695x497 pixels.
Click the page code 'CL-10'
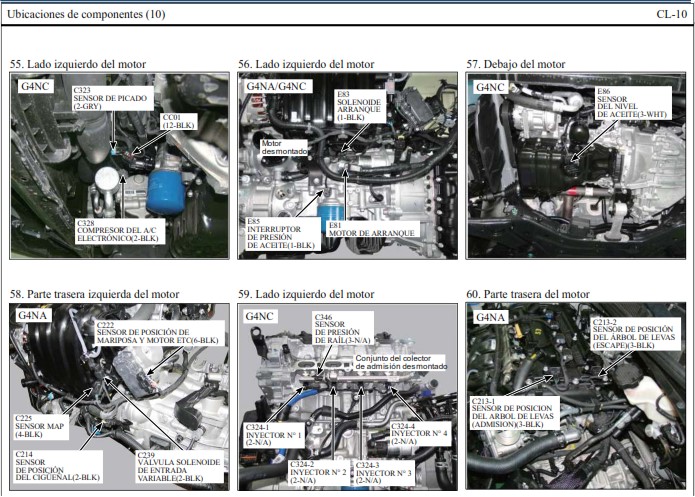(672, 14)
